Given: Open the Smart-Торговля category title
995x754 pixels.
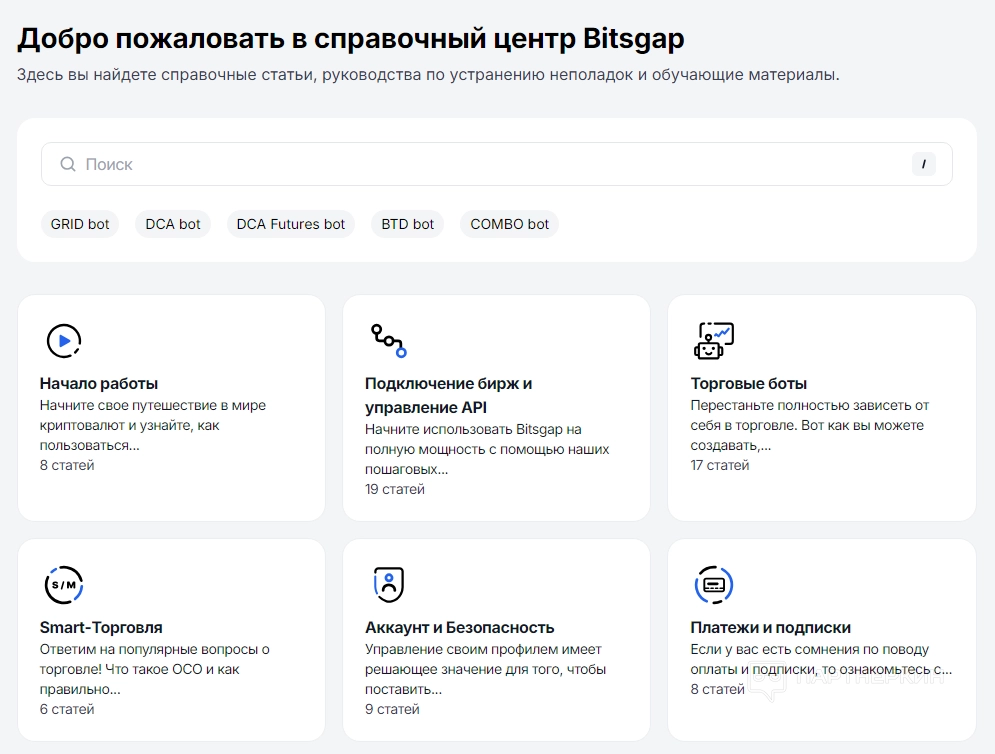Looking at the screenshot, I should 101,627.
